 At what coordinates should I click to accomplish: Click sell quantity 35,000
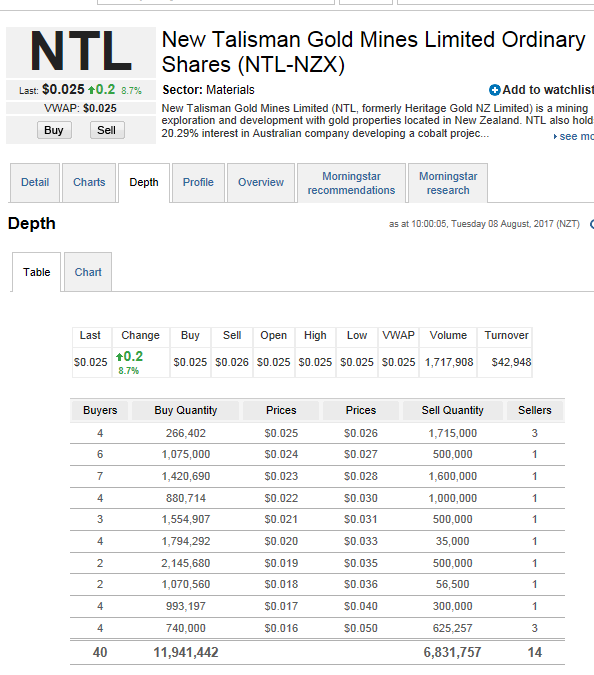pyautogui.click(x=452, y=542)
